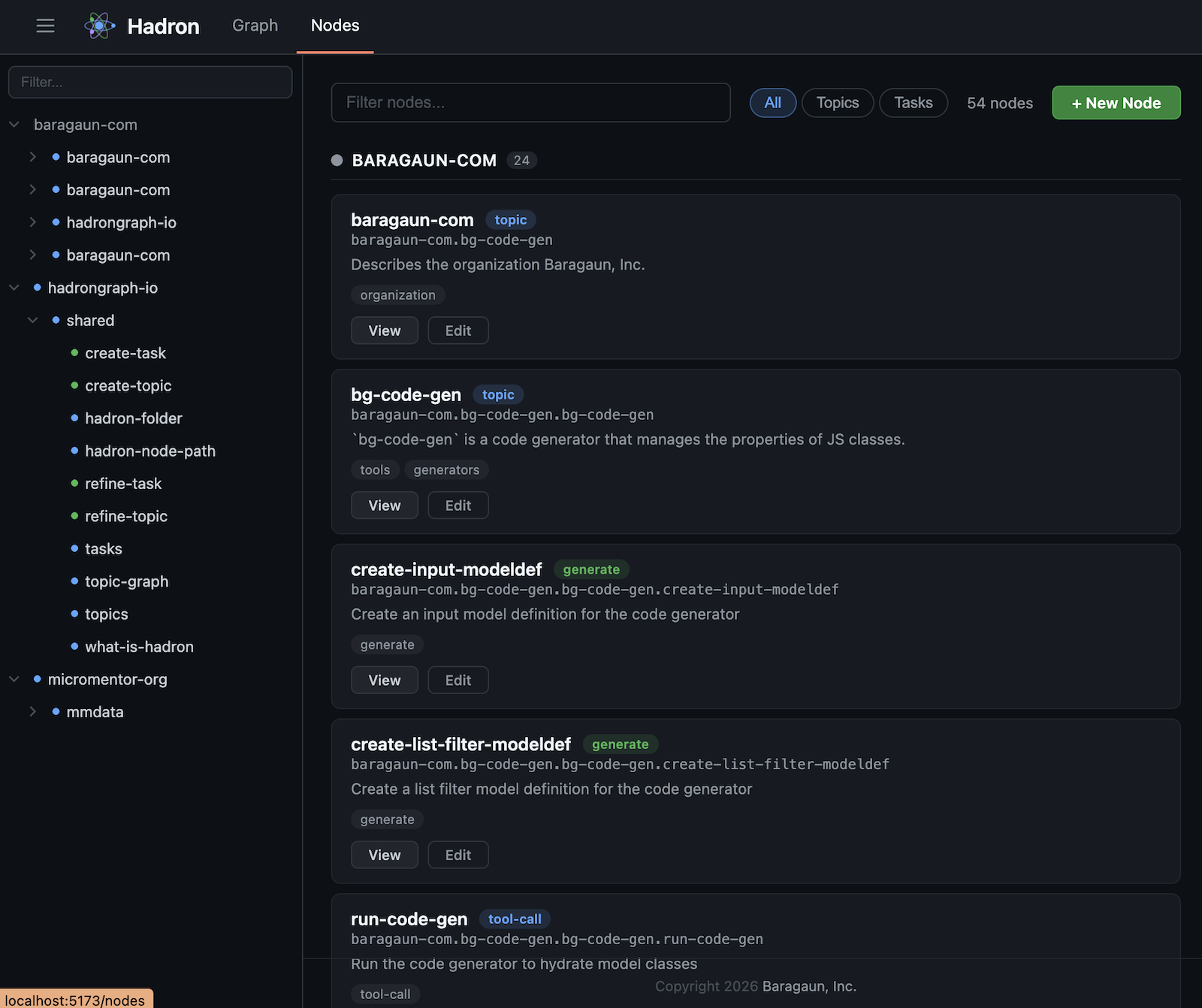Click the organization tag on baragaun-com card

click(x=397, y=294)
